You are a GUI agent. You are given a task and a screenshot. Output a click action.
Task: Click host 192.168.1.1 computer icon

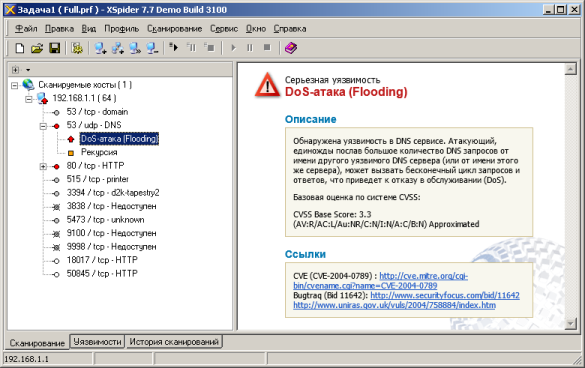(43, 98)
